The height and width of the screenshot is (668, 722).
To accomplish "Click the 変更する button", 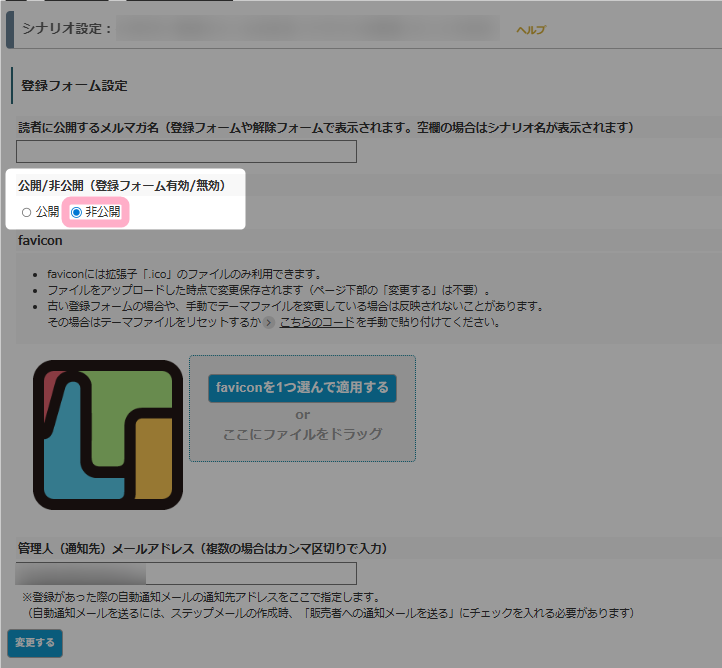I will (34, 642).
